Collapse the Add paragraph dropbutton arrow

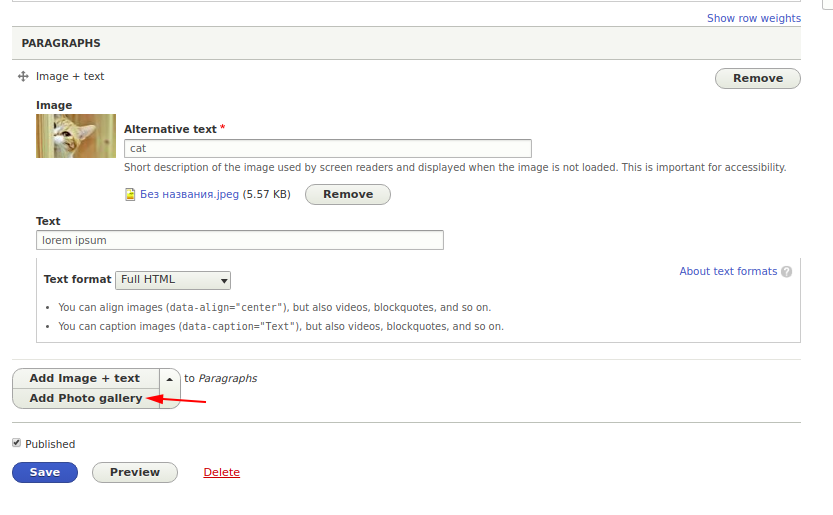point(169,379)
